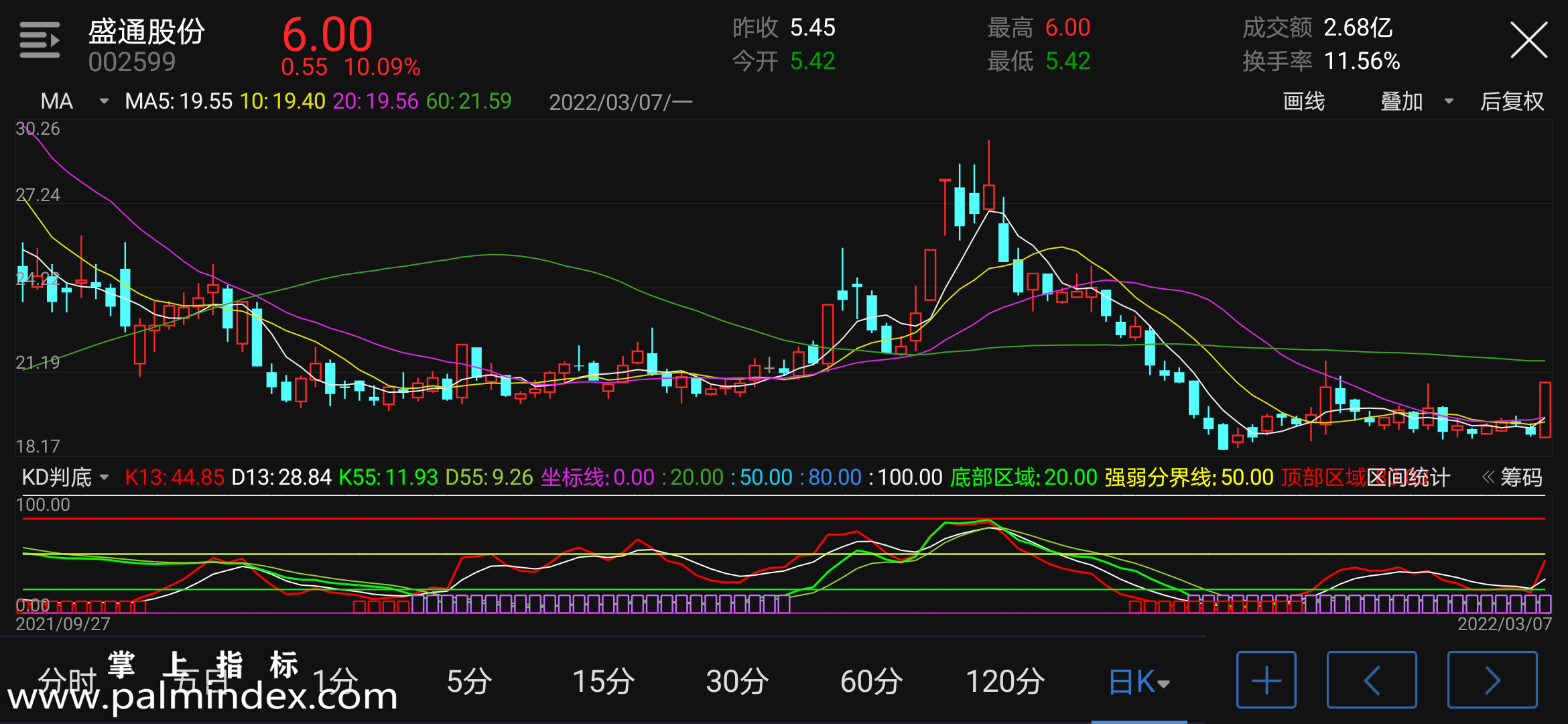Go to previous stock with left arrow
This screenshot has height=724, width=1568.
[x=1372, y=680]
